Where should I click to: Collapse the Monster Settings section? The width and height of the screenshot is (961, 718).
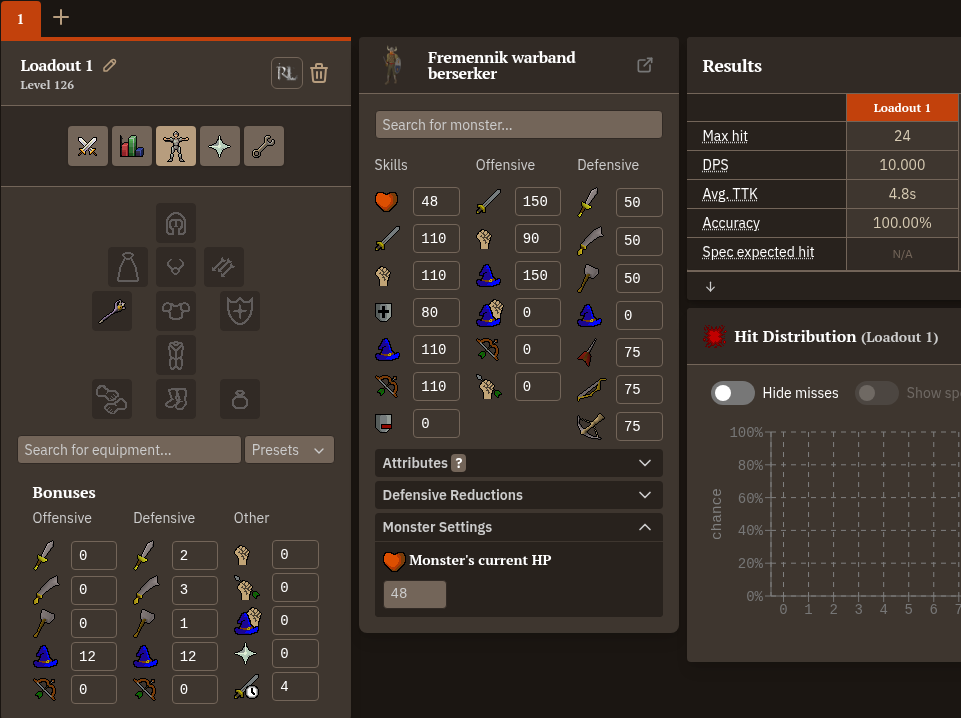tap(518, 527)
